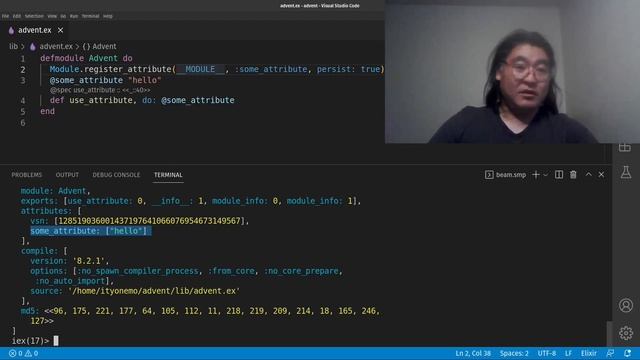Select the TERMINAL panel tab
640x360 pixels.
(x=168, y=175)
